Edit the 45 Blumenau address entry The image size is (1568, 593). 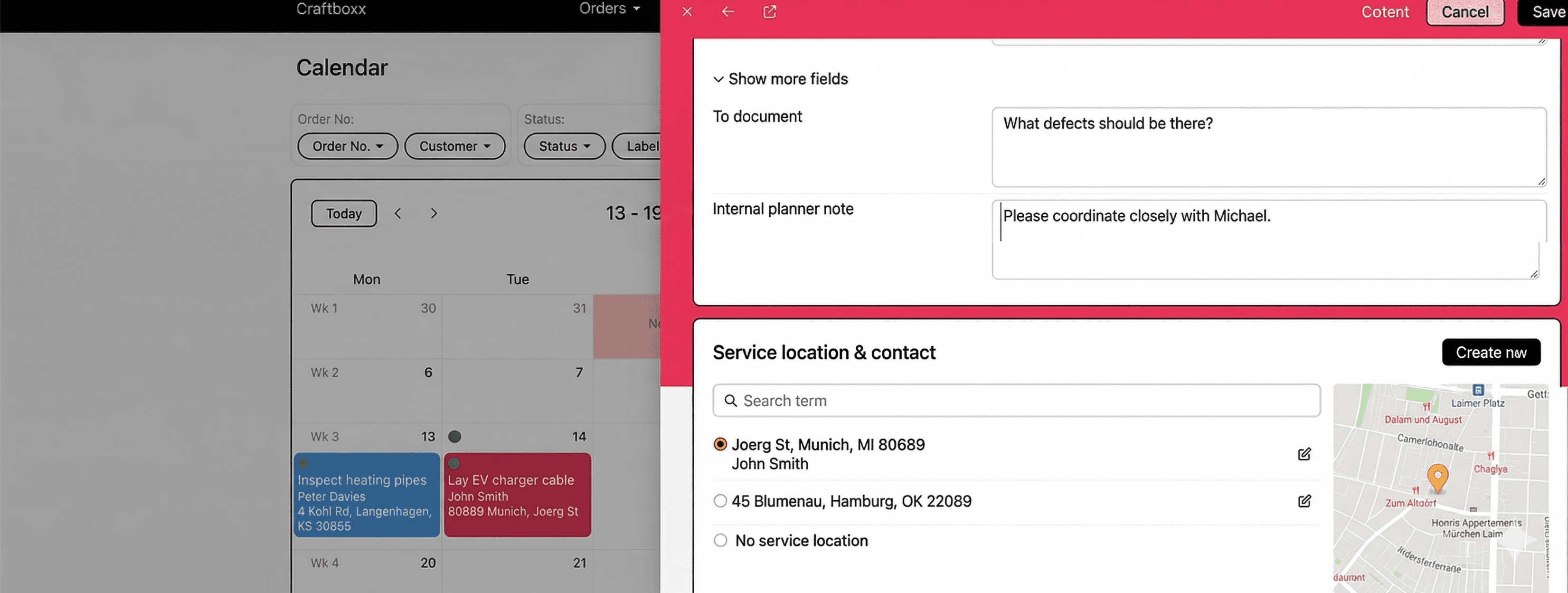click(1304, 501)
